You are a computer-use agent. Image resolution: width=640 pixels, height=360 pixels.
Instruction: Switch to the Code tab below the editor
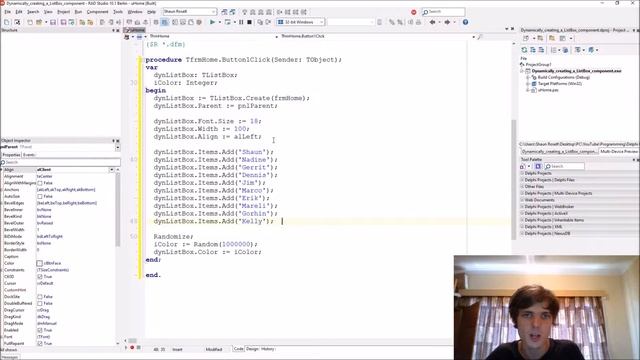coord(238,349)
